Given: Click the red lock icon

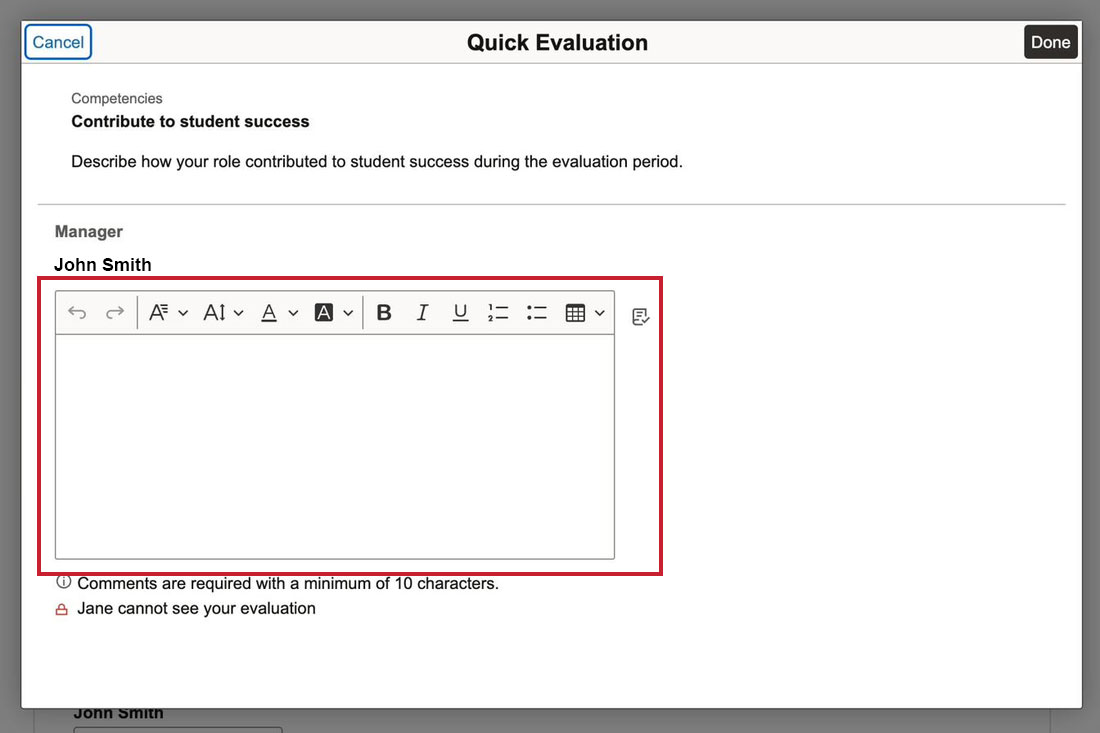Looking at the screenshot, I should (x=62, y=610).
